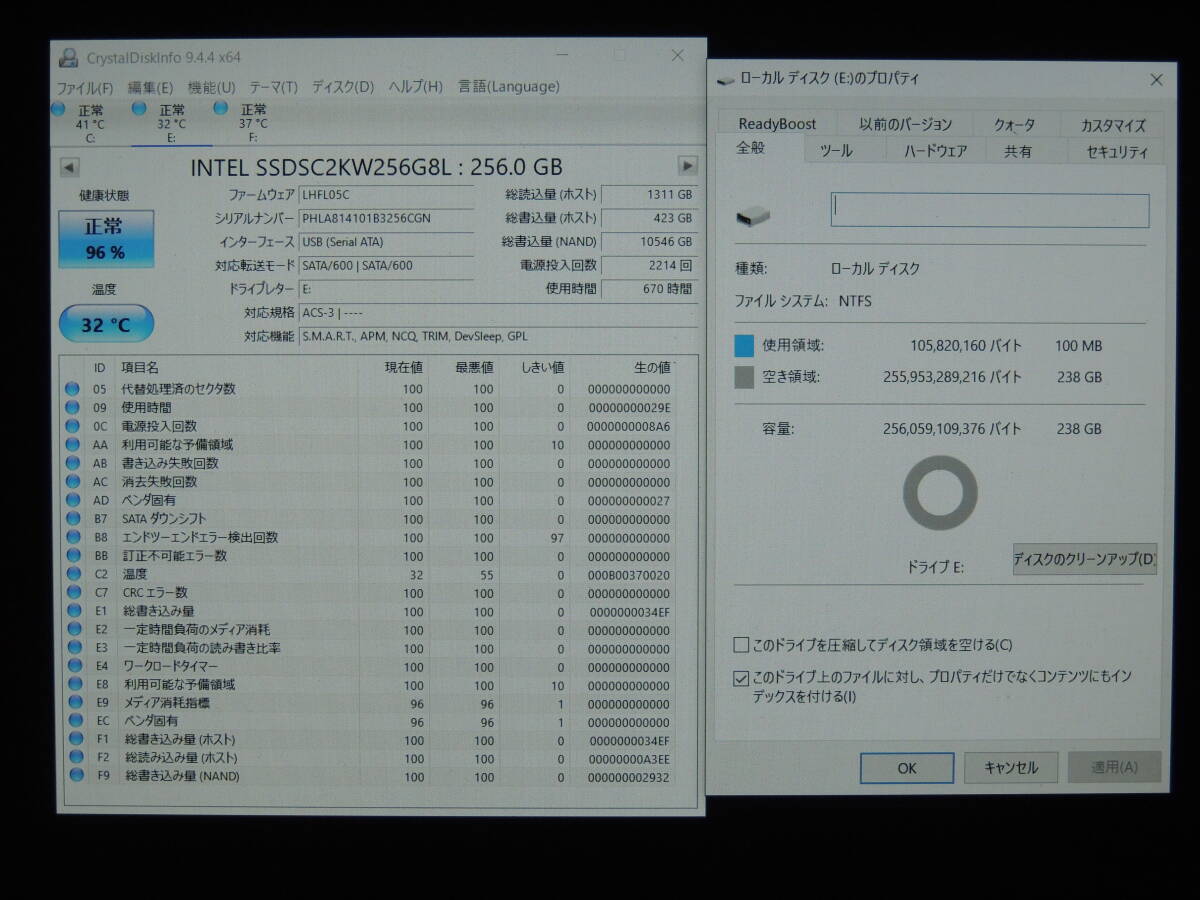Click the drive label input field
Image resolution: width=1200 pixels, height=900 pixels.
(990, 210)
